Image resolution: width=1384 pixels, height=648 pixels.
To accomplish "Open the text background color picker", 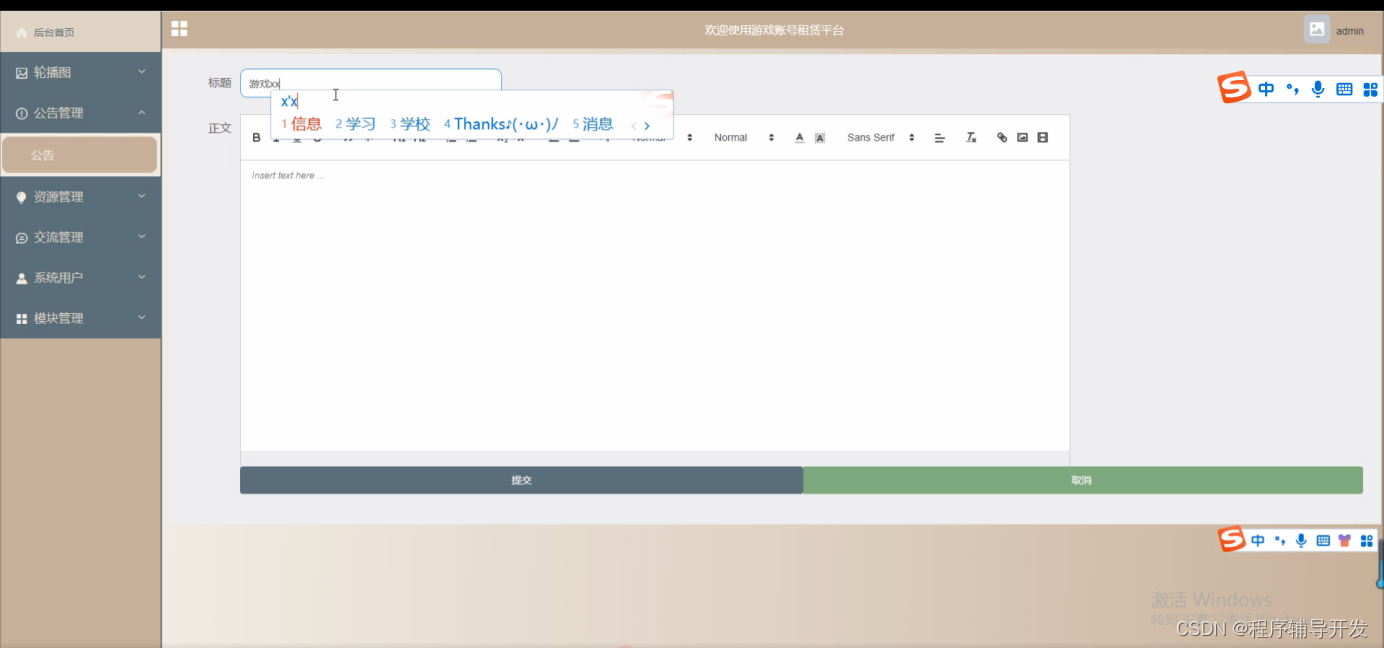I will 820,138.
